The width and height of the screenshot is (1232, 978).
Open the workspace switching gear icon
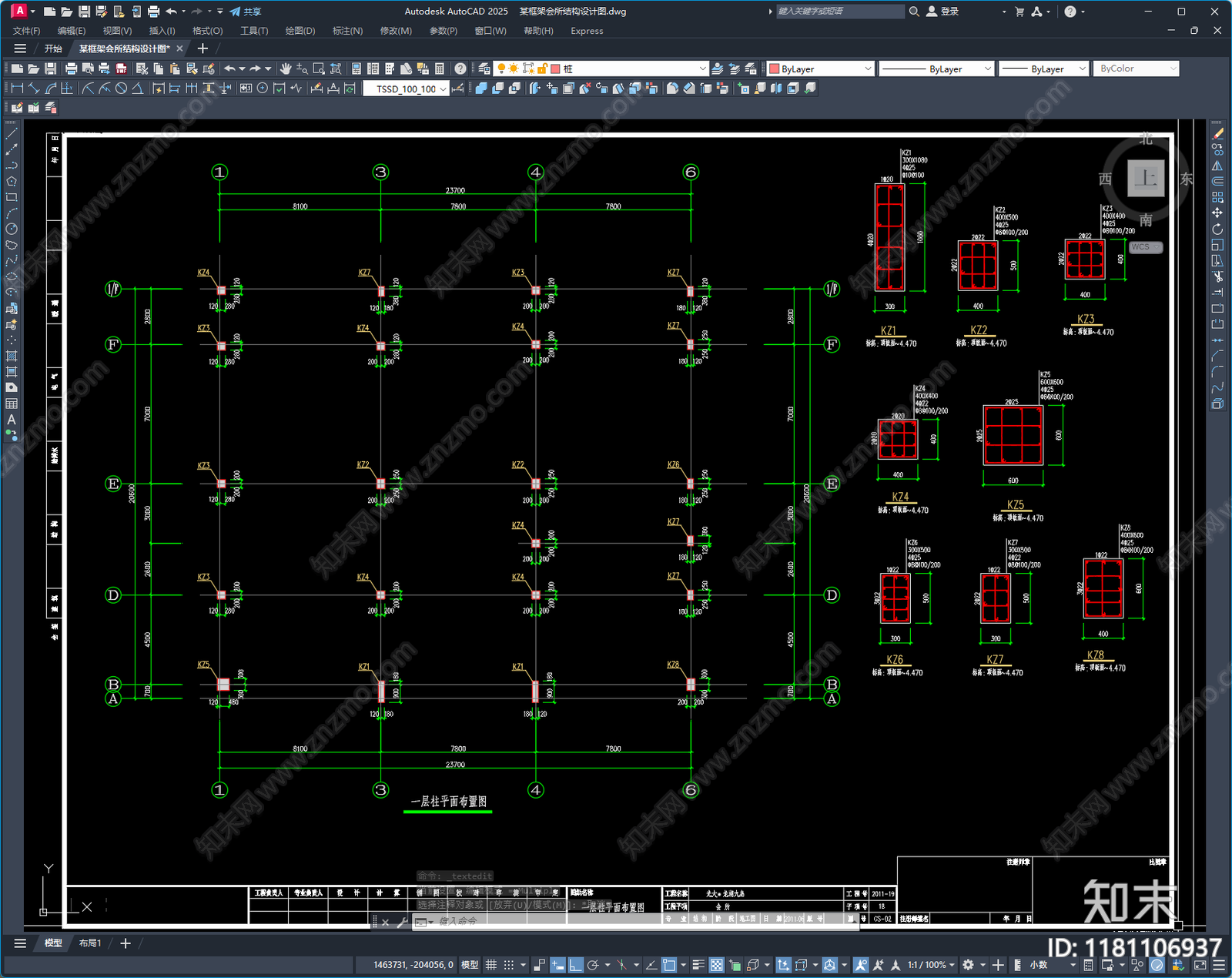coord(968,965)
